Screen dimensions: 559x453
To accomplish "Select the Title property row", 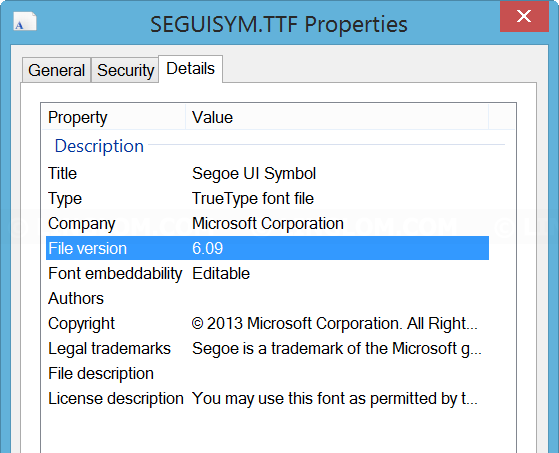I will coord(267,174).
